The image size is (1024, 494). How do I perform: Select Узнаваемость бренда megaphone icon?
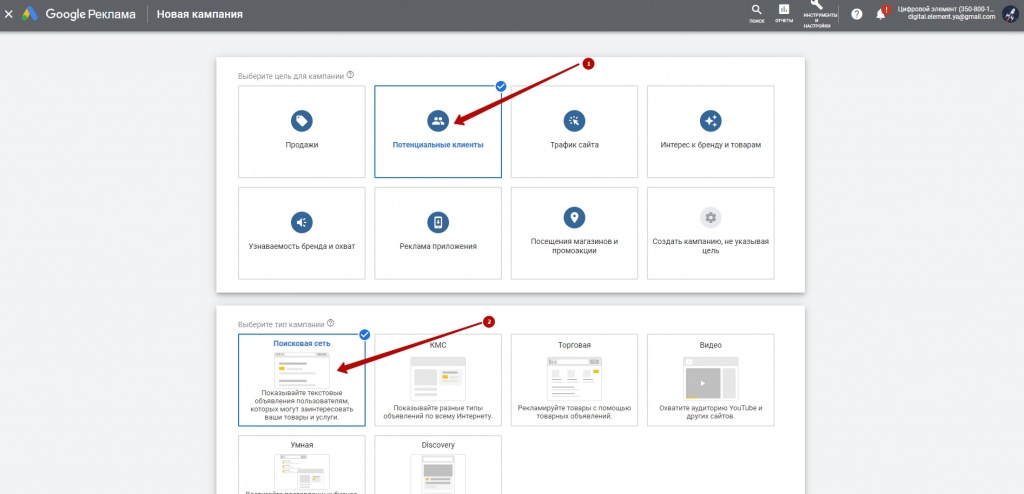301,222
